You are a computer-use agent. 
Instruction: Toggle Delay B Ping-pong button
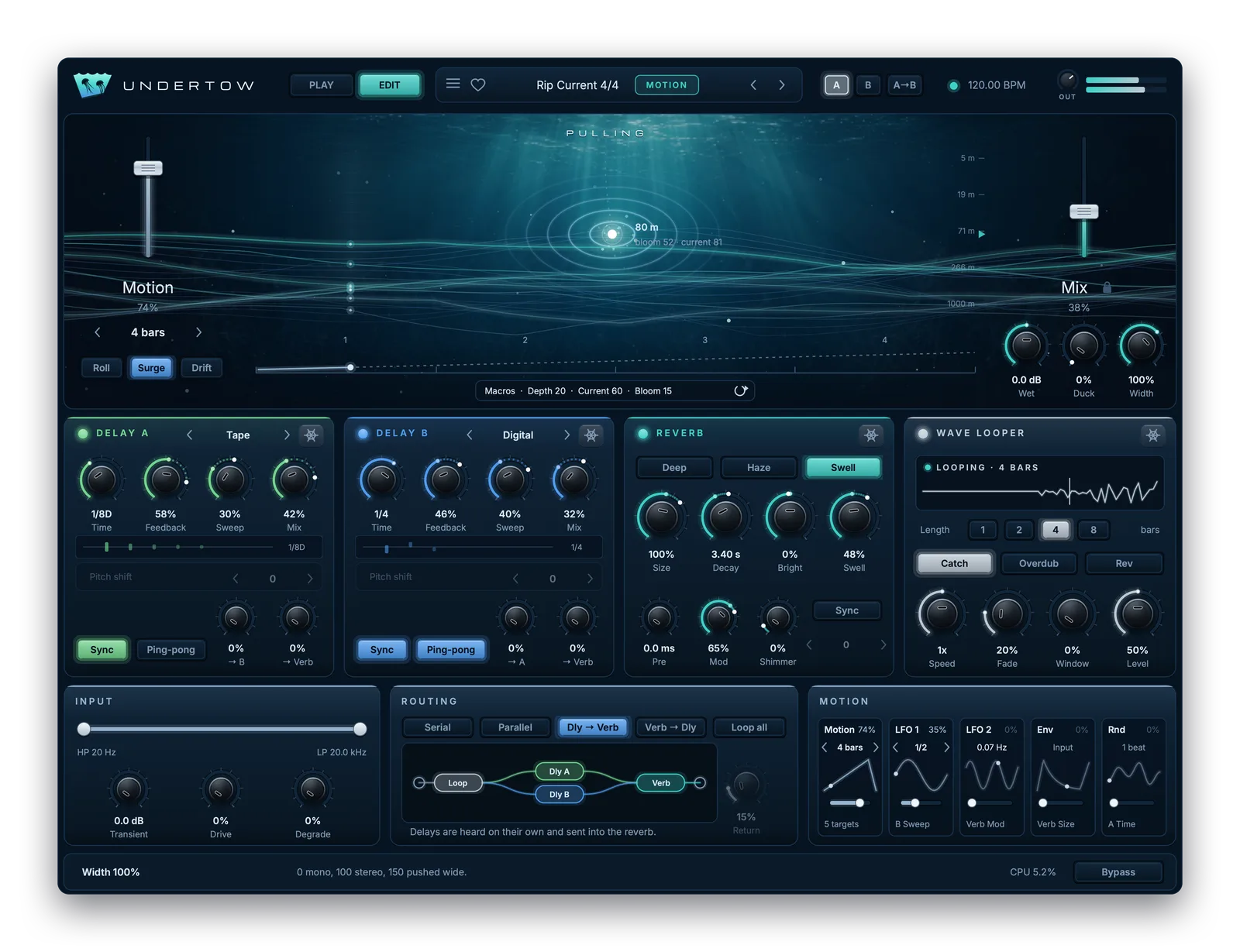pyautogui.click(x=451, y=649)
